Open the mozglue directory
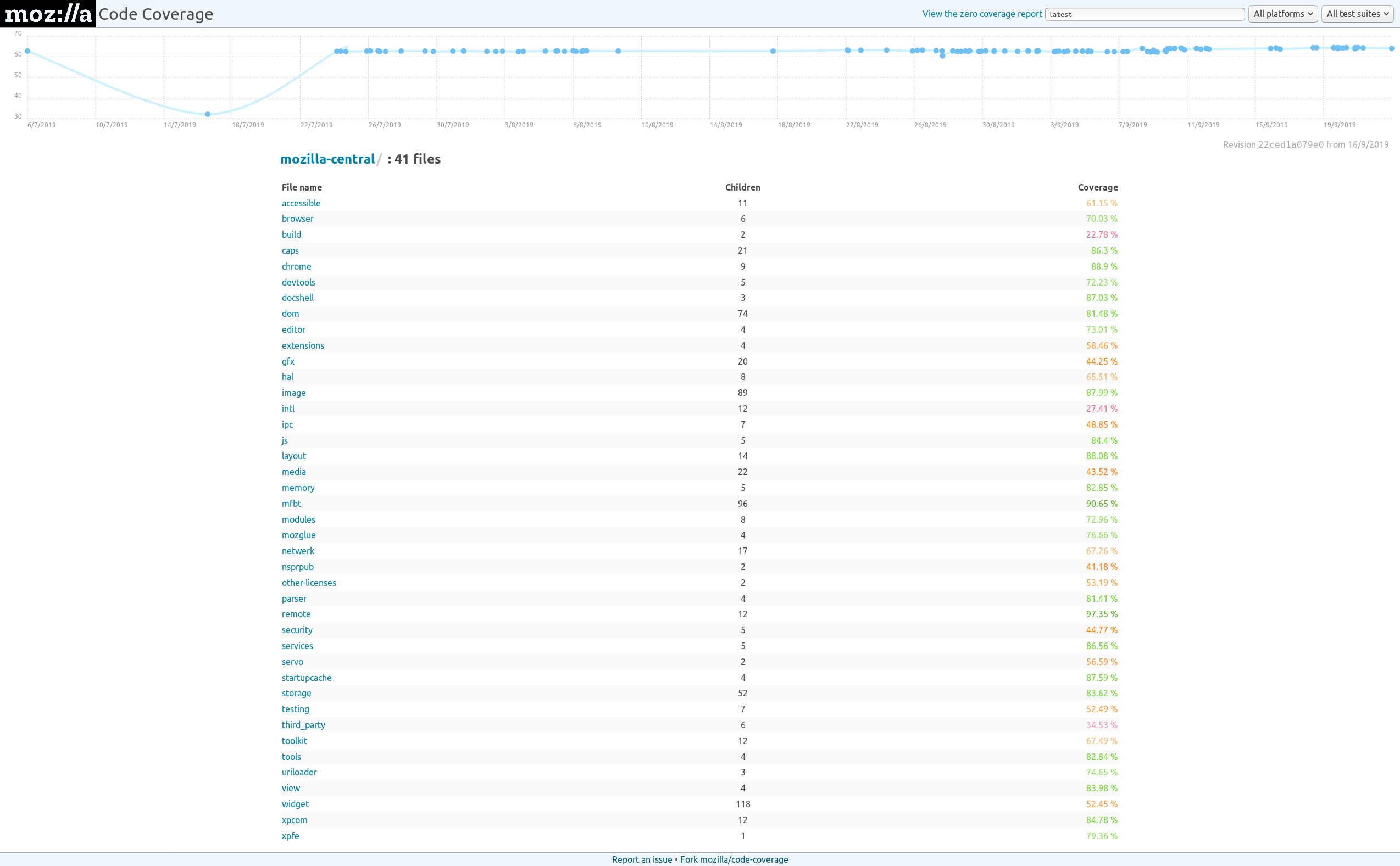Image resolution: width=1400 pixels, height=866 pixels. coord(298,535)
